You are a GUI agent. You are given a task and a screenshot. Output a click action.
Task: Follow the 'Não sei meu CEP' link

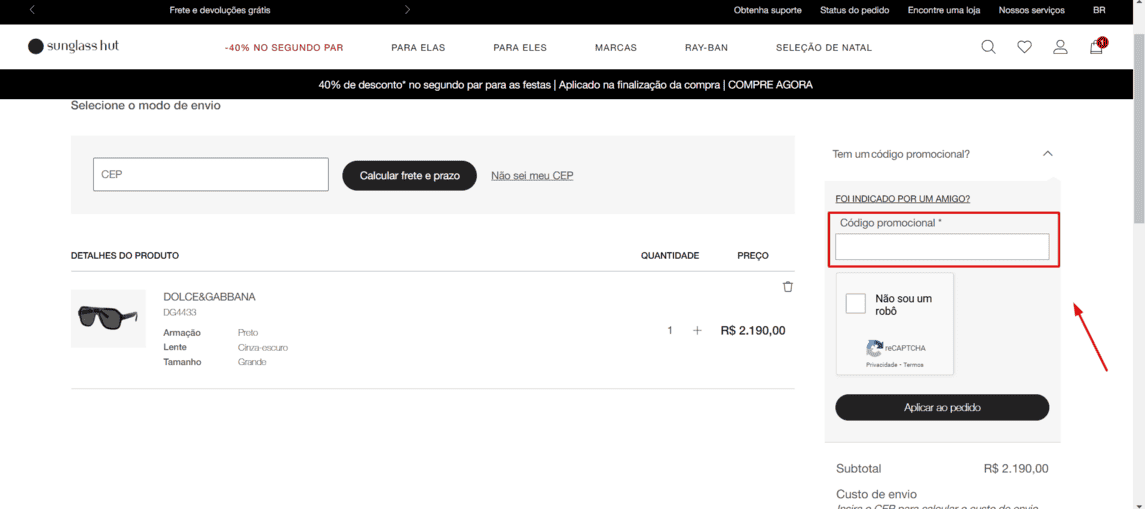point(532,176)
